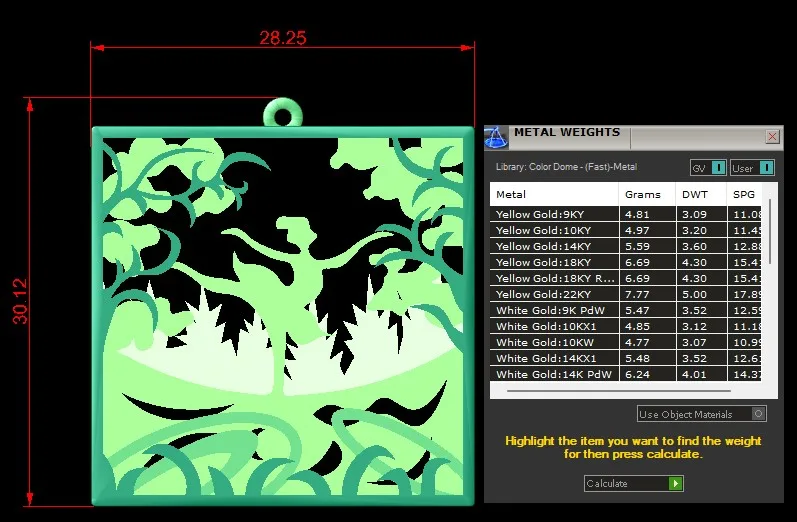Click the 6.24 grams value

click(x=637, y=374)
